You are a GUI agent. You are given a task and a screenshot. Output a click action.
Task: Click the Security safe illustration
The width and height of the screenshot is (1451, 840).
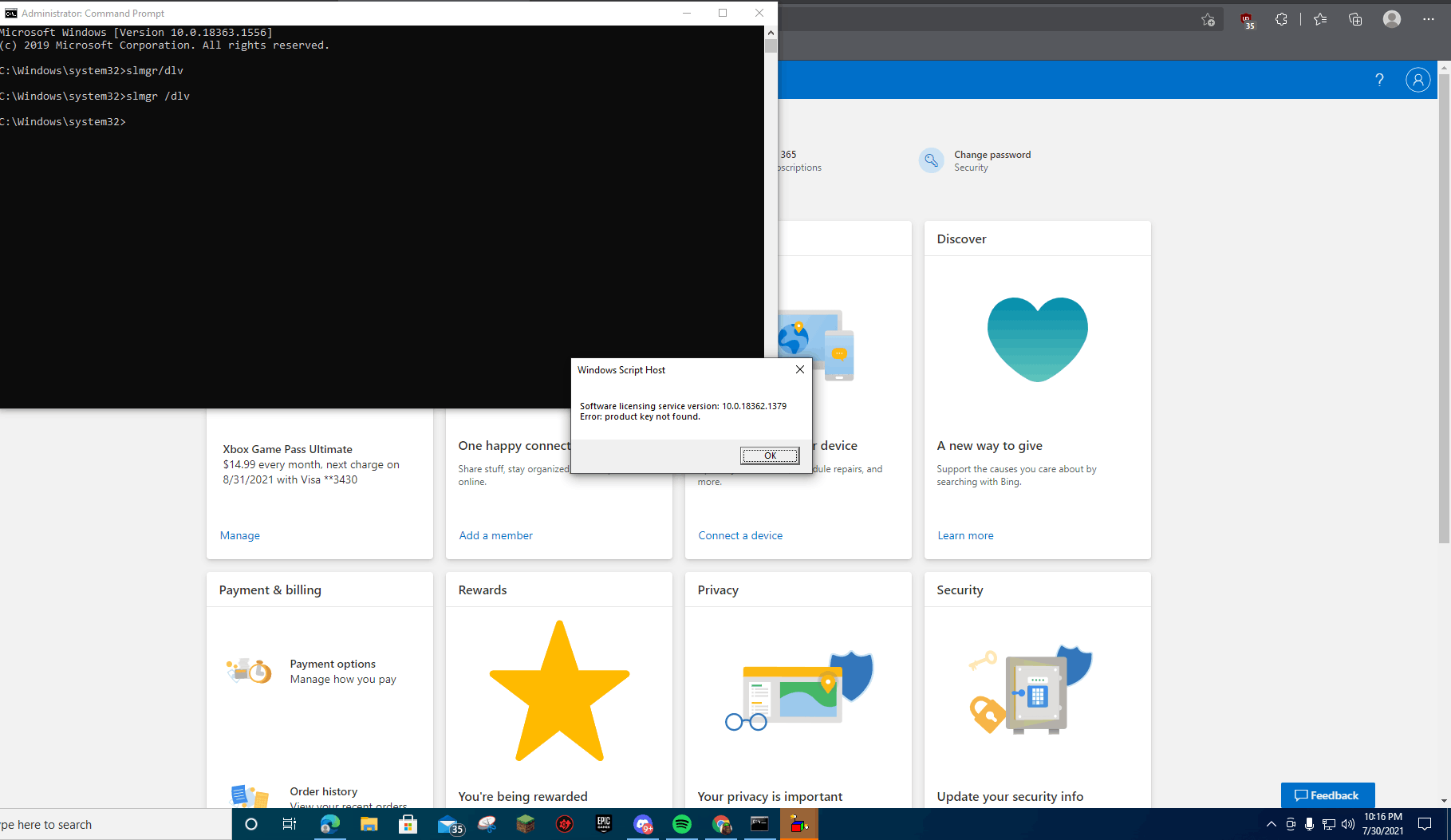[1030, 691]
